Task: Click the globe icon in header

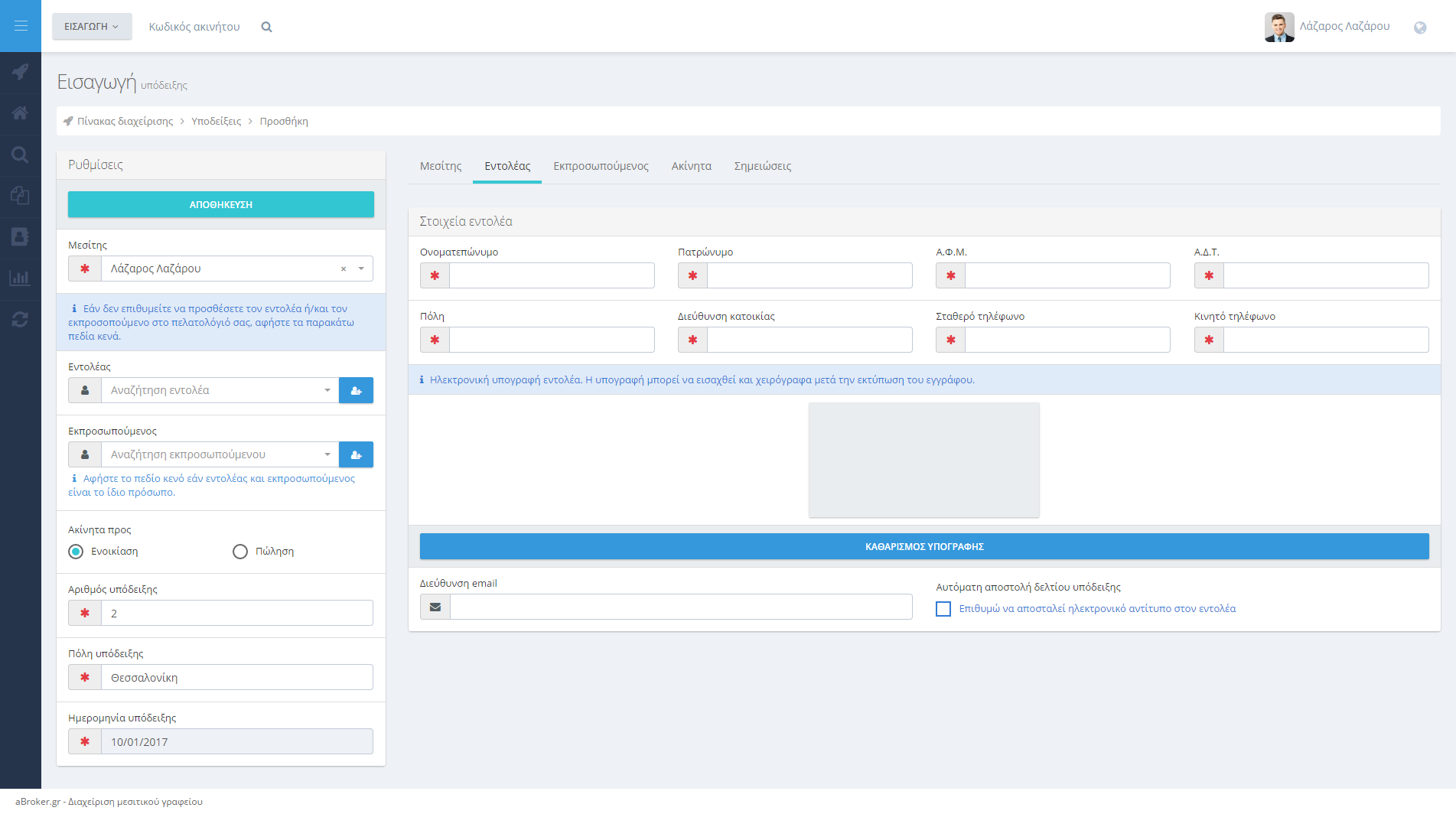Action: 1419,28
